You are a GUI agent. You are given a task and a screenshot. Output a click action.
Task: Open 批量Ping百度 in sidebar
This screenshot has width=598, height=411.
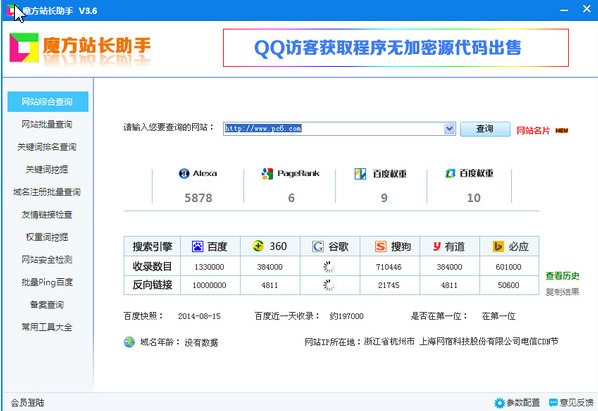pyautogui.click(x=47, y=282)
